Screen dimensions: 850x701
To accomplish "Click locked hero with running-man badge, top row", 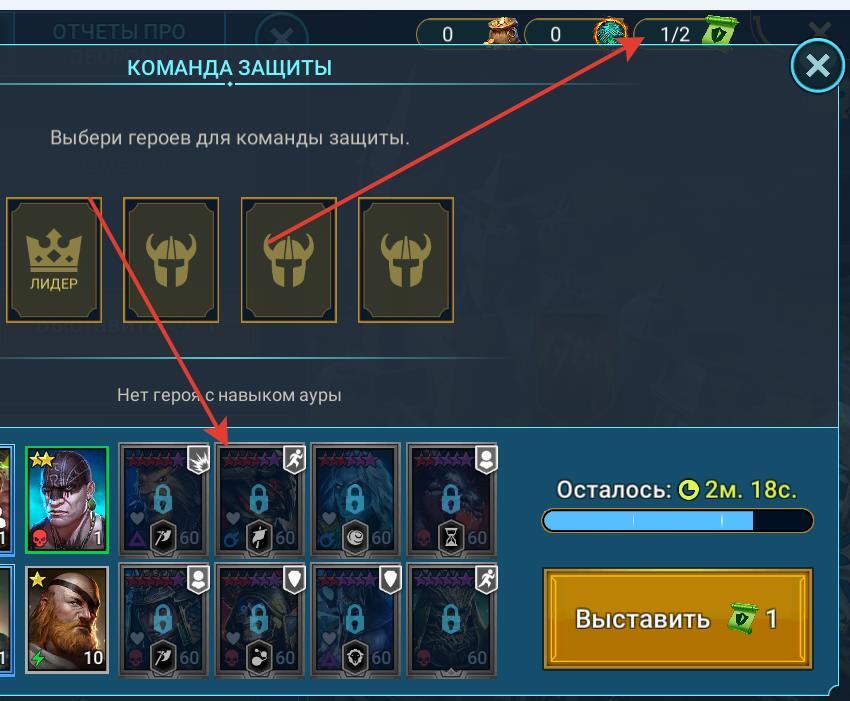I will coord(260,499).
